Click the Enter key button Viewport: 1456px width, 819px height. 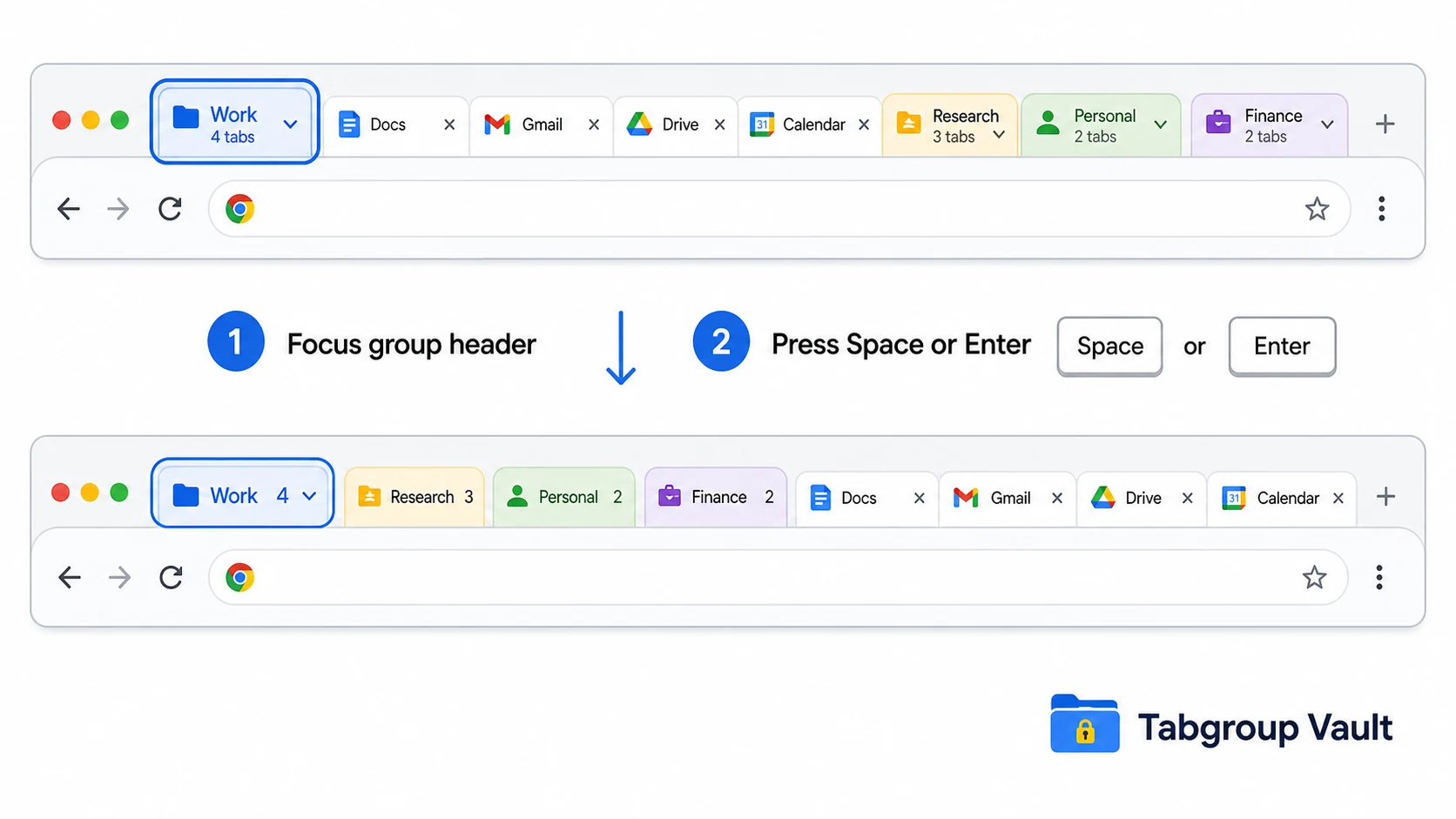click(1282, 346)
